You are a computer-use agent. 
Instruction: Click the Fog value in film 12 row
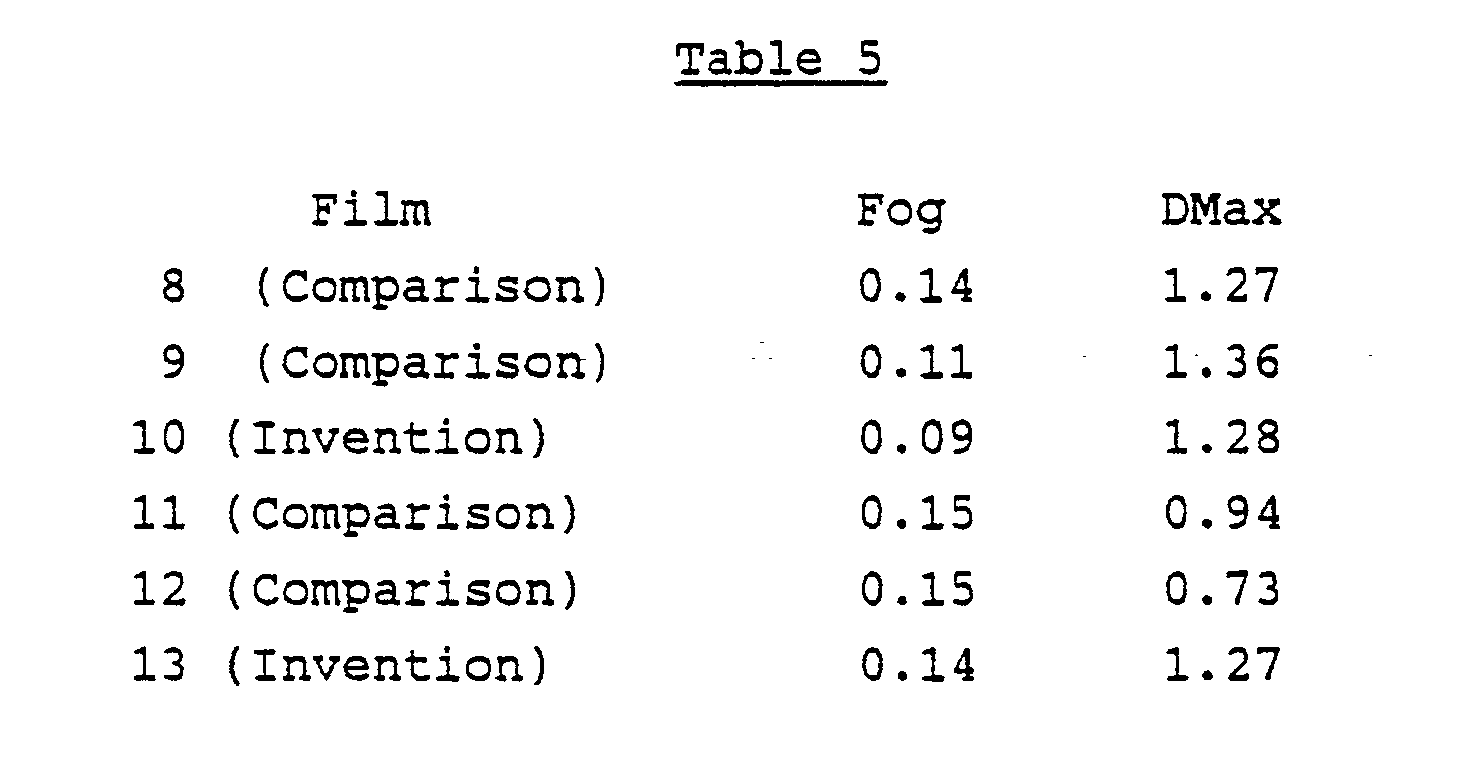tap(916, 590)
